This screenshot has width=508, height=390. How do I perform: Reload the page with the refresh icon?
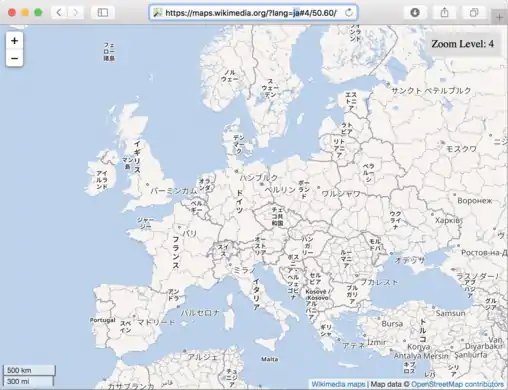click(349, 13)
